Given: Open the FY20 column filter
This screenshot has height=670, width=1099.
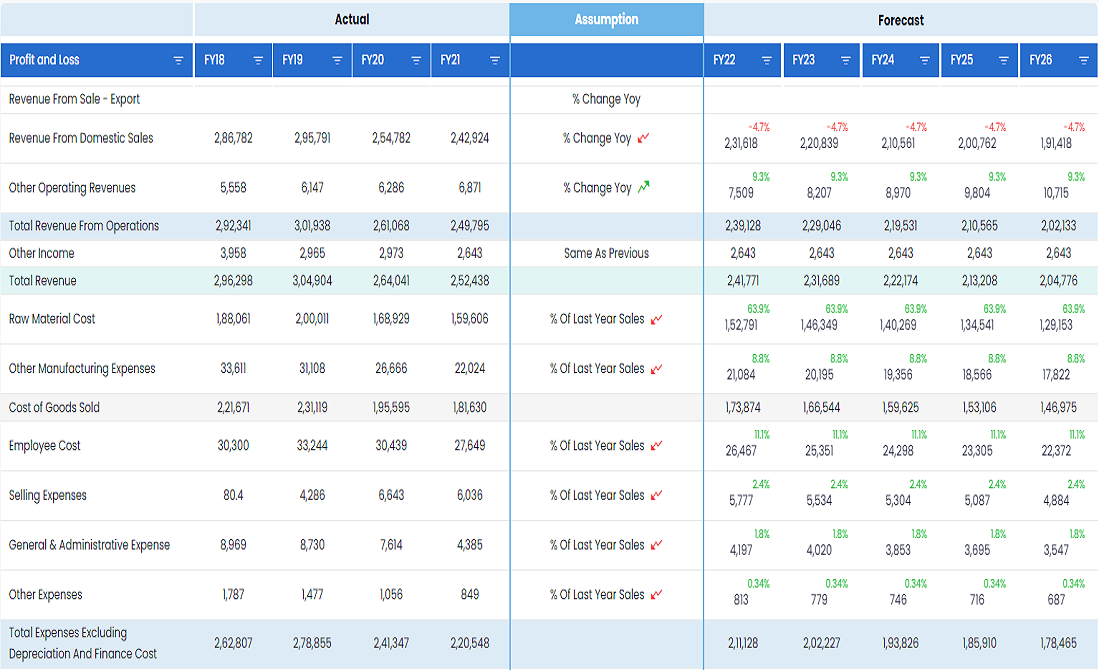Looking at the screenshot, I should coord(416,61).
